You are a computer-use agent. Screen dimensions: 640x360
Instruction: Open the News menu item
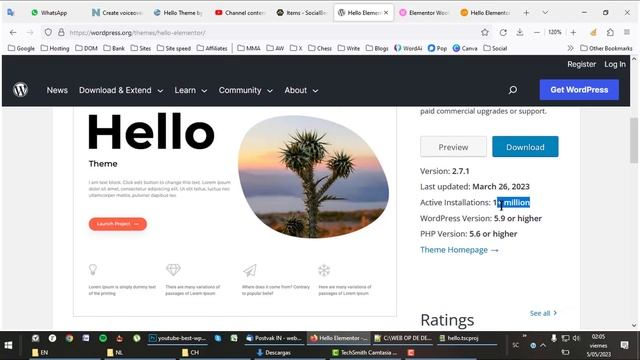point(57,90)
